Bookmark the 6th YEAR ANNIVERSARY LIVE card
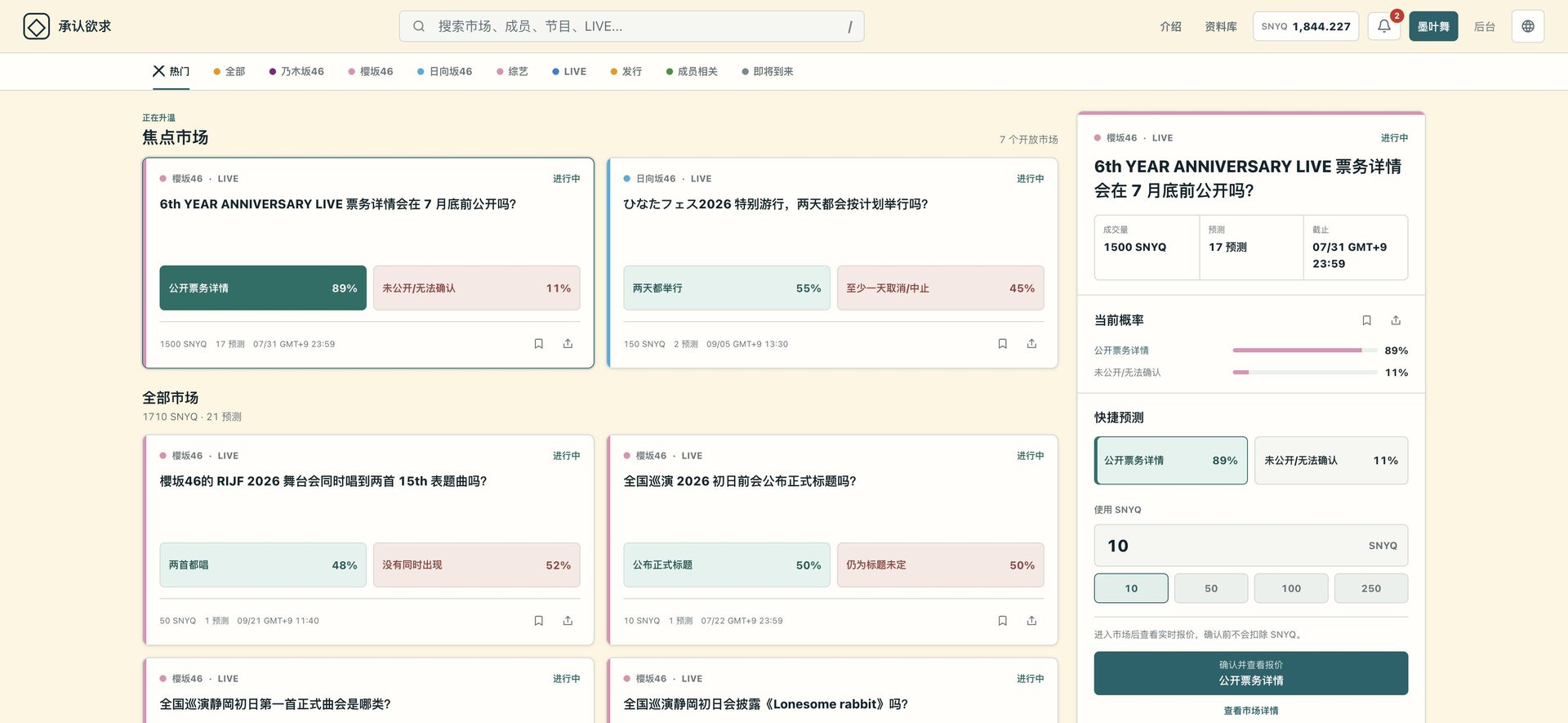The image size is (1568, 723). [x=538, y=344]
